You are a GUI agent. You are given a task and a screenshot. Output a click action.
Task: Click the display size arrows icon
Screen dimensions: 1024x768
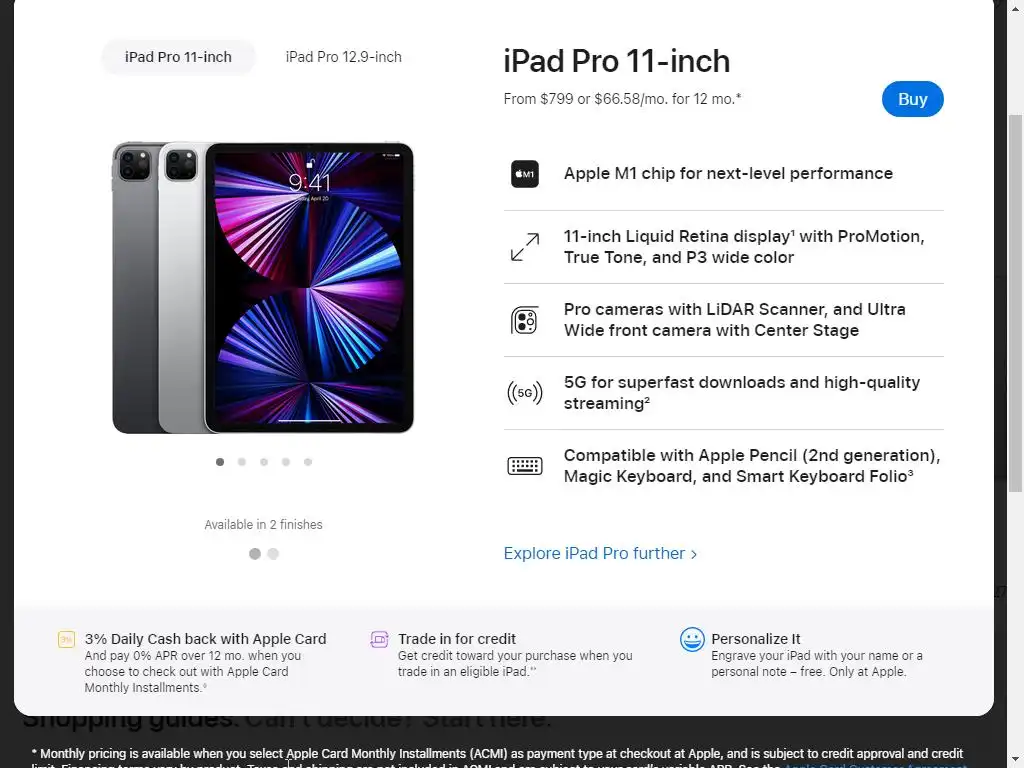[x=524, y=247]
